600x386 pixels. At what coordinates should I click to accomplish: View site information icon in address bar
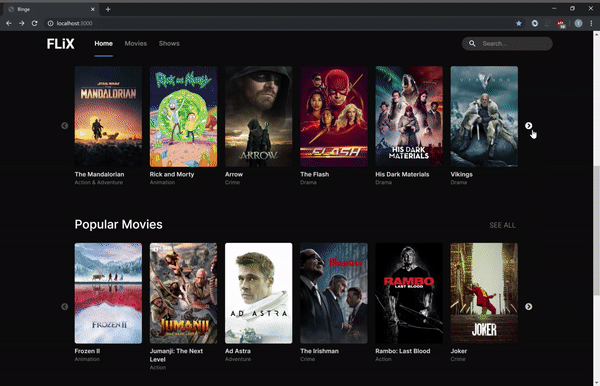tap(50, 23)
